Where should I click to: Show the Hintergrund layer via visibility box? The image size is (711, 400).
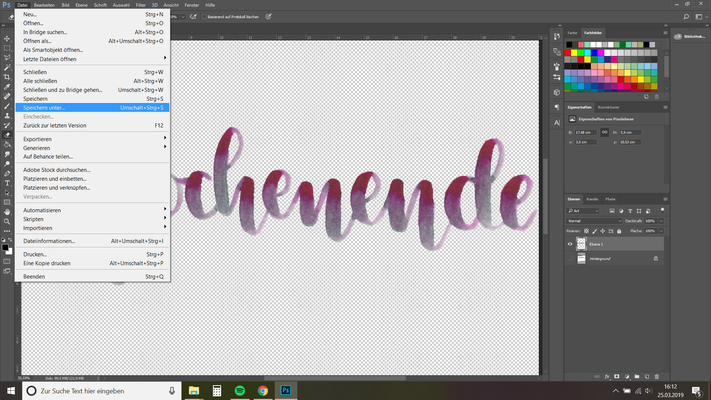(x=570, y=258)
